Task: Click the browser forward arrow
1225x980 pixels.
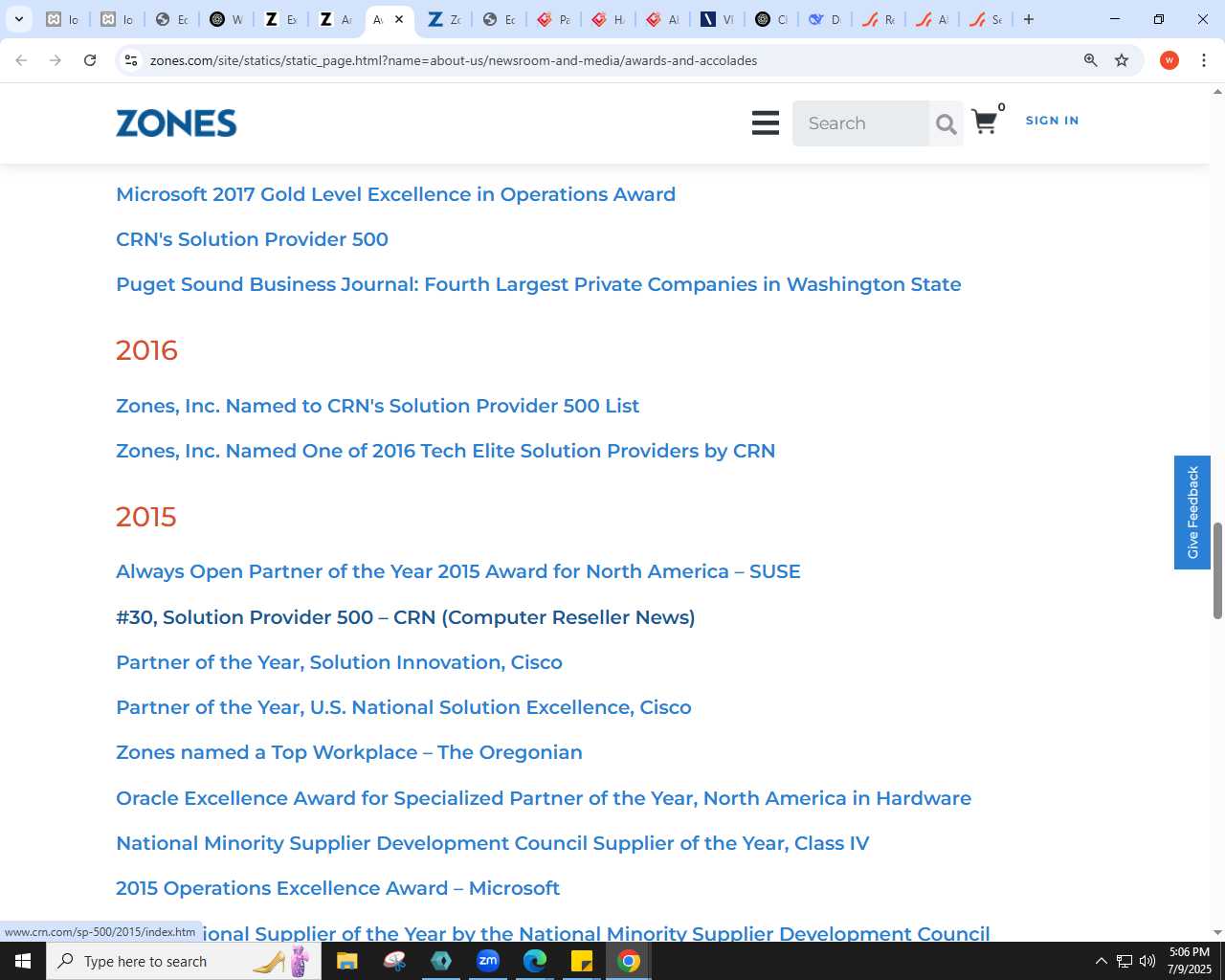Action: [x=56, y=60]
